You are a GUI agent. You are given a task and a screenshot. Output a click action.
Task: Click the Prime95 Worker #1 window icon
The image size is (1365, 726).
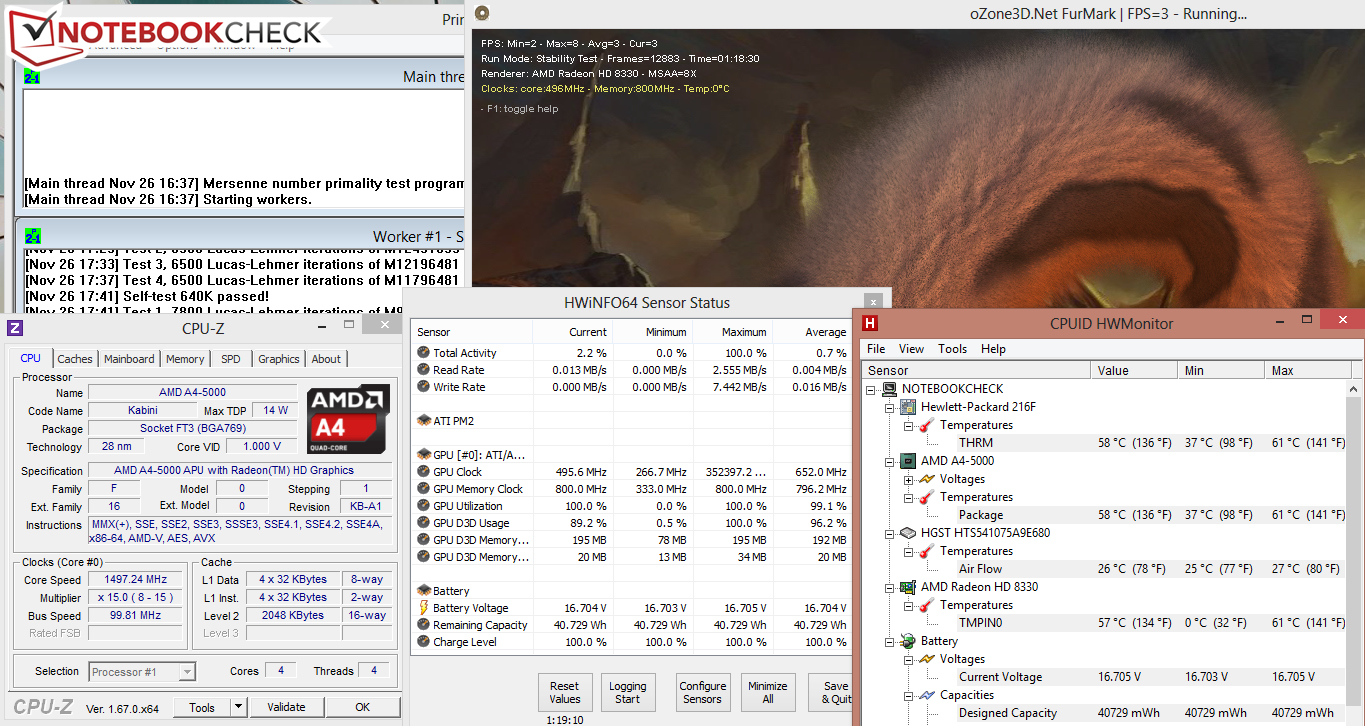(x=32, y=236)
